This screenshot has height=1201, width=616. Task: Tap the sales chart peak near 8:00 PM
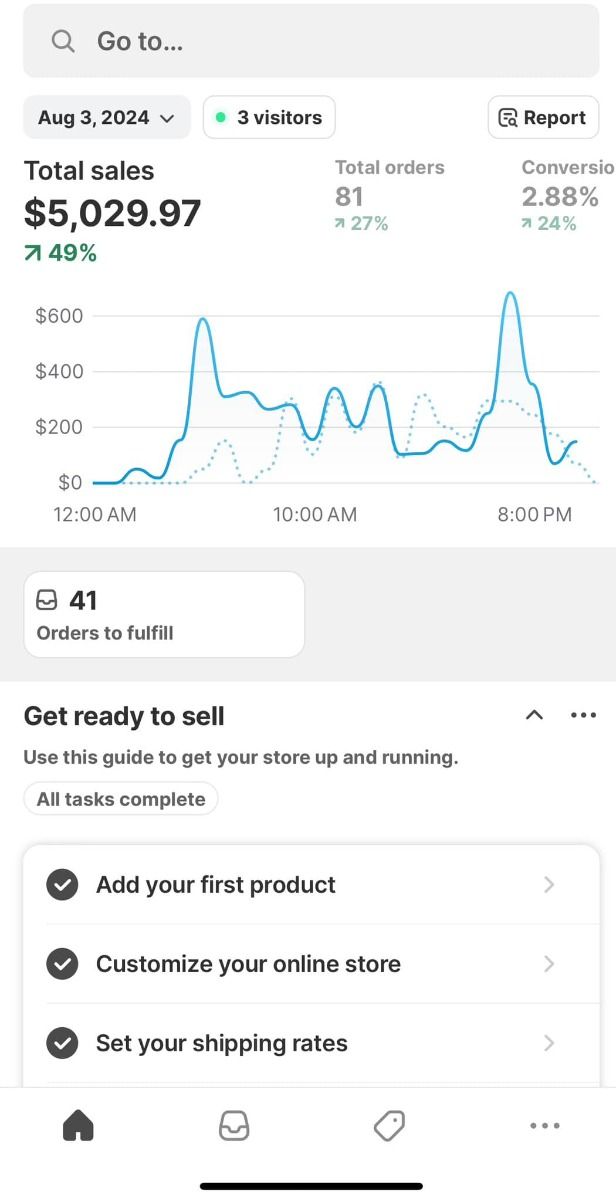click(510, 294)
